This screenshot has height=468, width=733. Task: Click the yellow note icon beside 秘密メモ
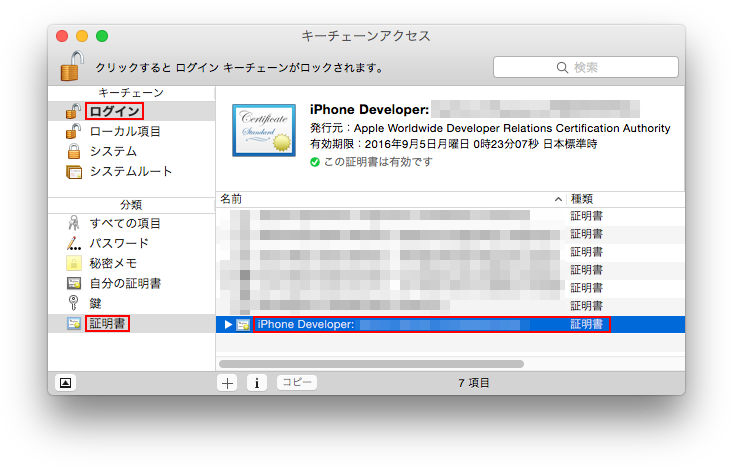click(x=74, y=264)
